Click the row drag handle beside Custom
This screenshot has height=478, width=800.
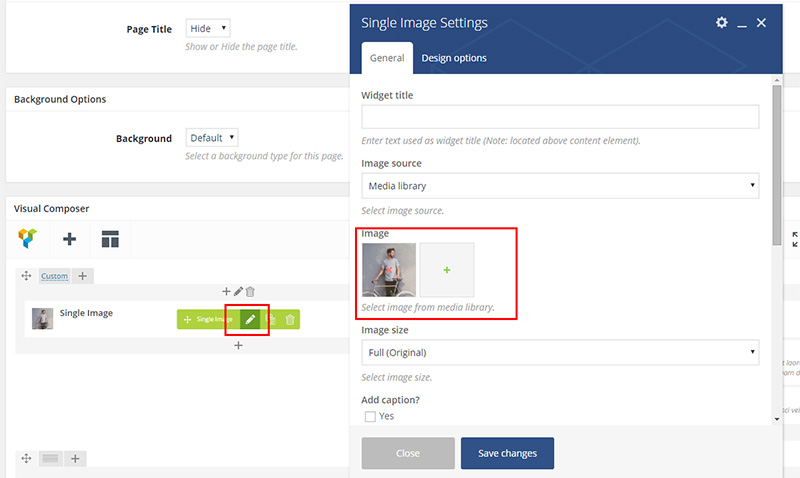pyautogui.click(x=26, y=276)
